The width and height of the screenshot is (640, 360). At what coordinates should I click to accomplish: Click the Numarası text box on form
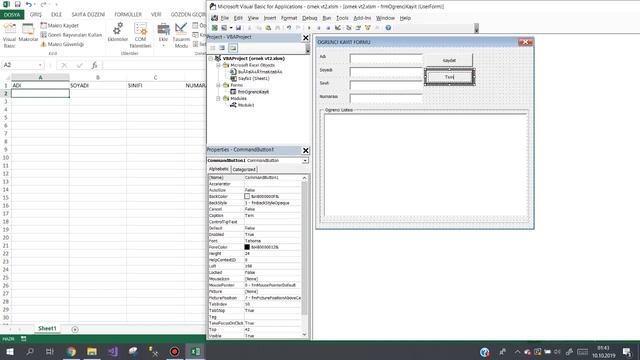(386, 98)
